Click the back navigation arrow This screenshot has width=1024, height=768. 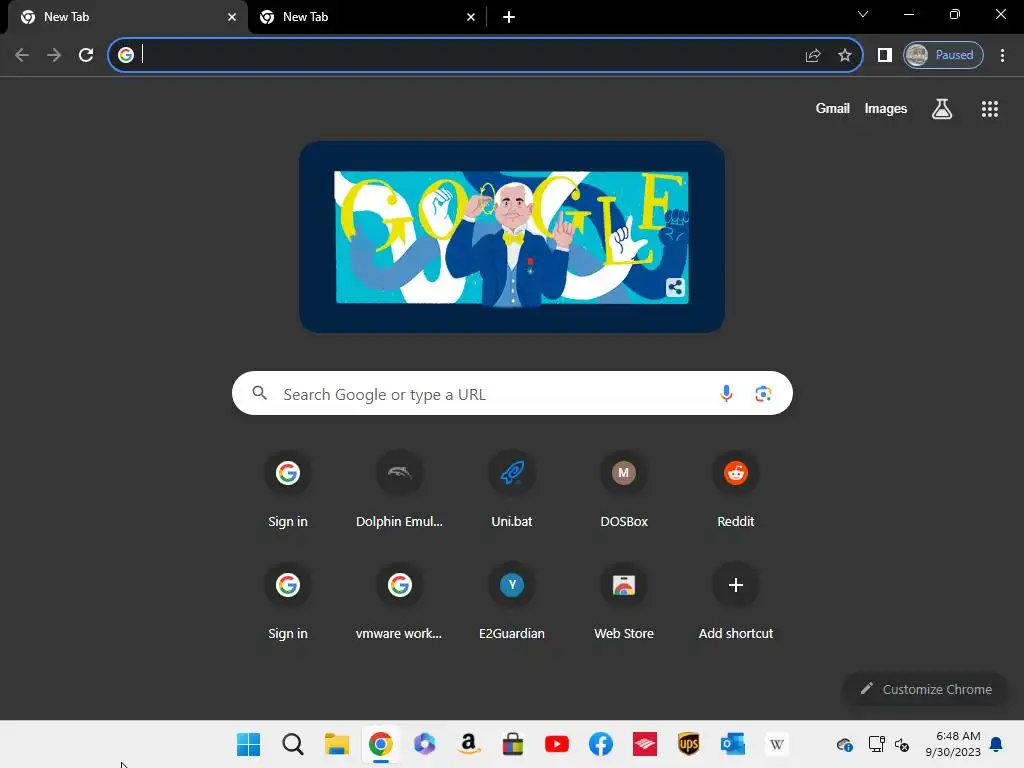pos(22,55)
